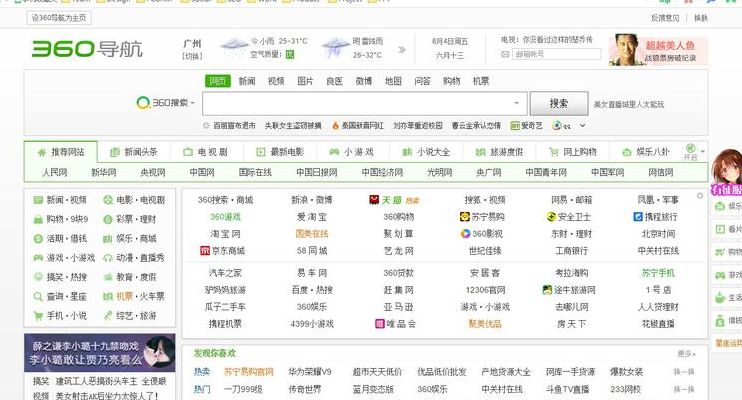Click the 爱奇艺 icon in hot words
This screenshot has height=400, width=742.
pos(515,125)
